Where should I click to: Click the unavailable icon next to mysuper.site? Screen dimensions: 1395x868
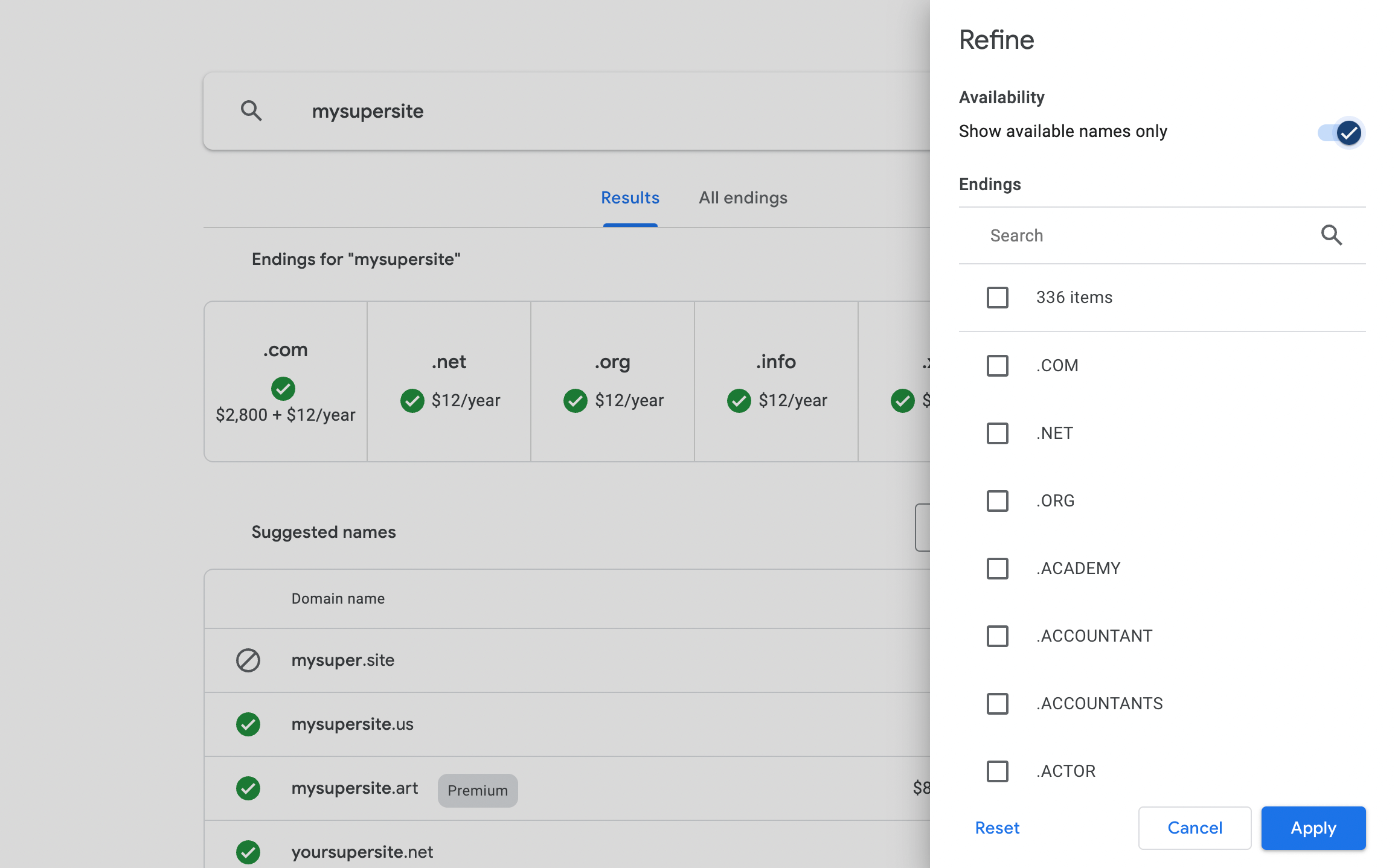(x=249, y=659)
